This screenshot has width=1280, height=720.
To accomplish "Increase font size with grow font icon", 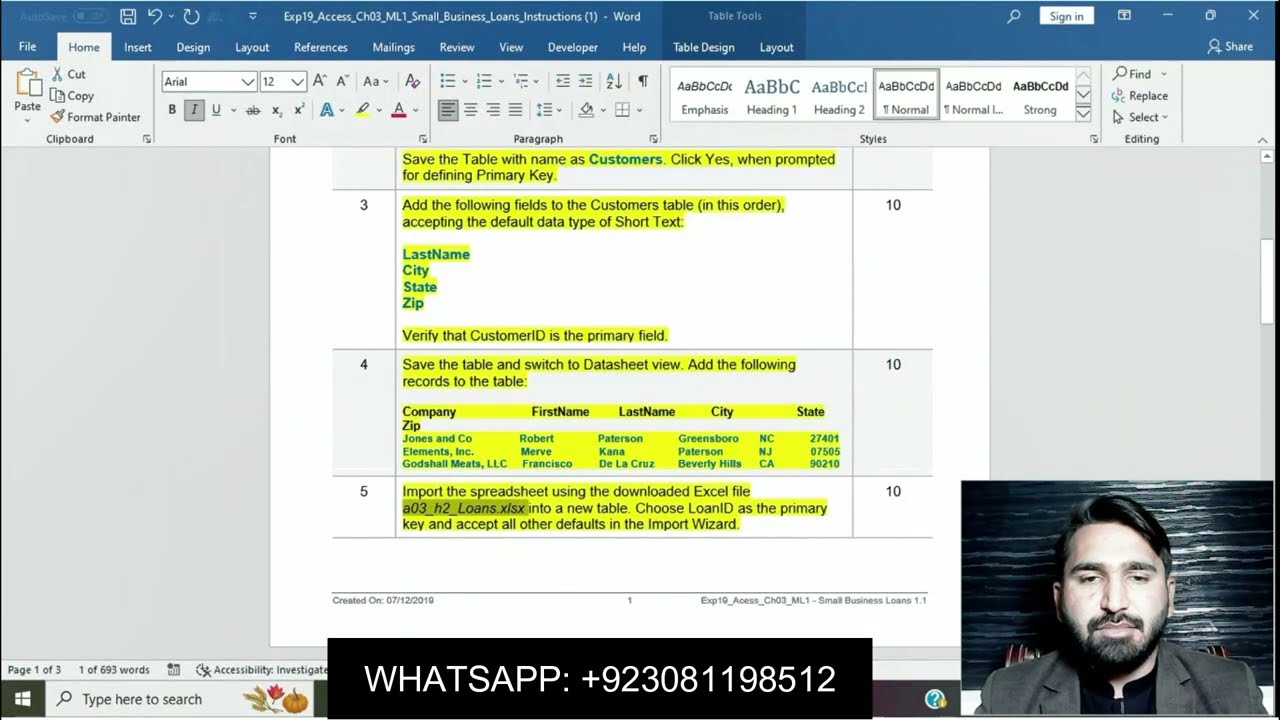I will coord(320,81).
